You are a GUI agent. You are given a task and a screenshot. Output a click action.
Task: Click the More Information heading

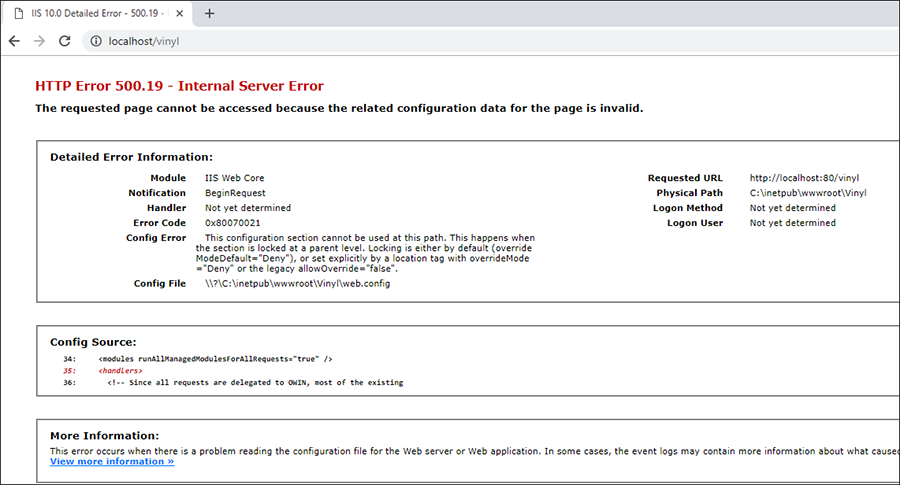pyautogui.click(x=104, y=436)
